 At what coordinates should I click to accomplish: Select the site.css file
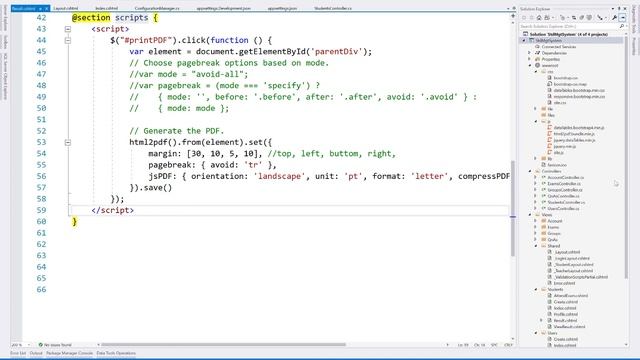click(560, 103)
